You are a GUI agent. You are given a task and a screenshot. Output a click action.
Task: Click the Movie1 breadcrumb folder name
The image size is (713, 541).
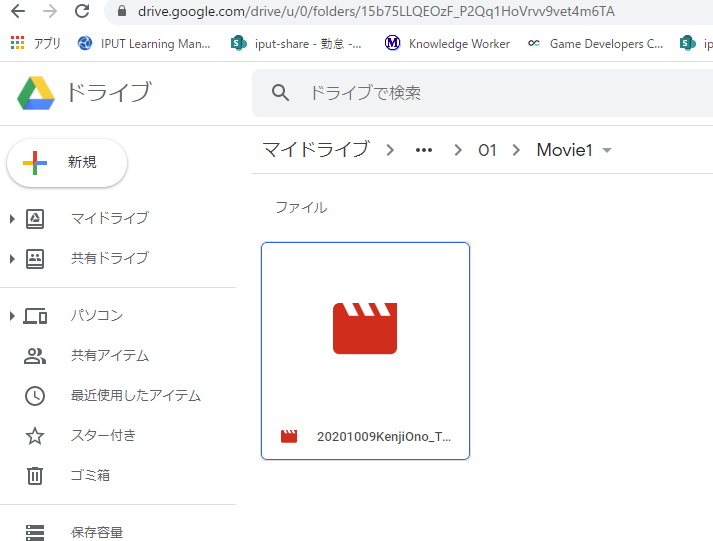click(564, 150)
